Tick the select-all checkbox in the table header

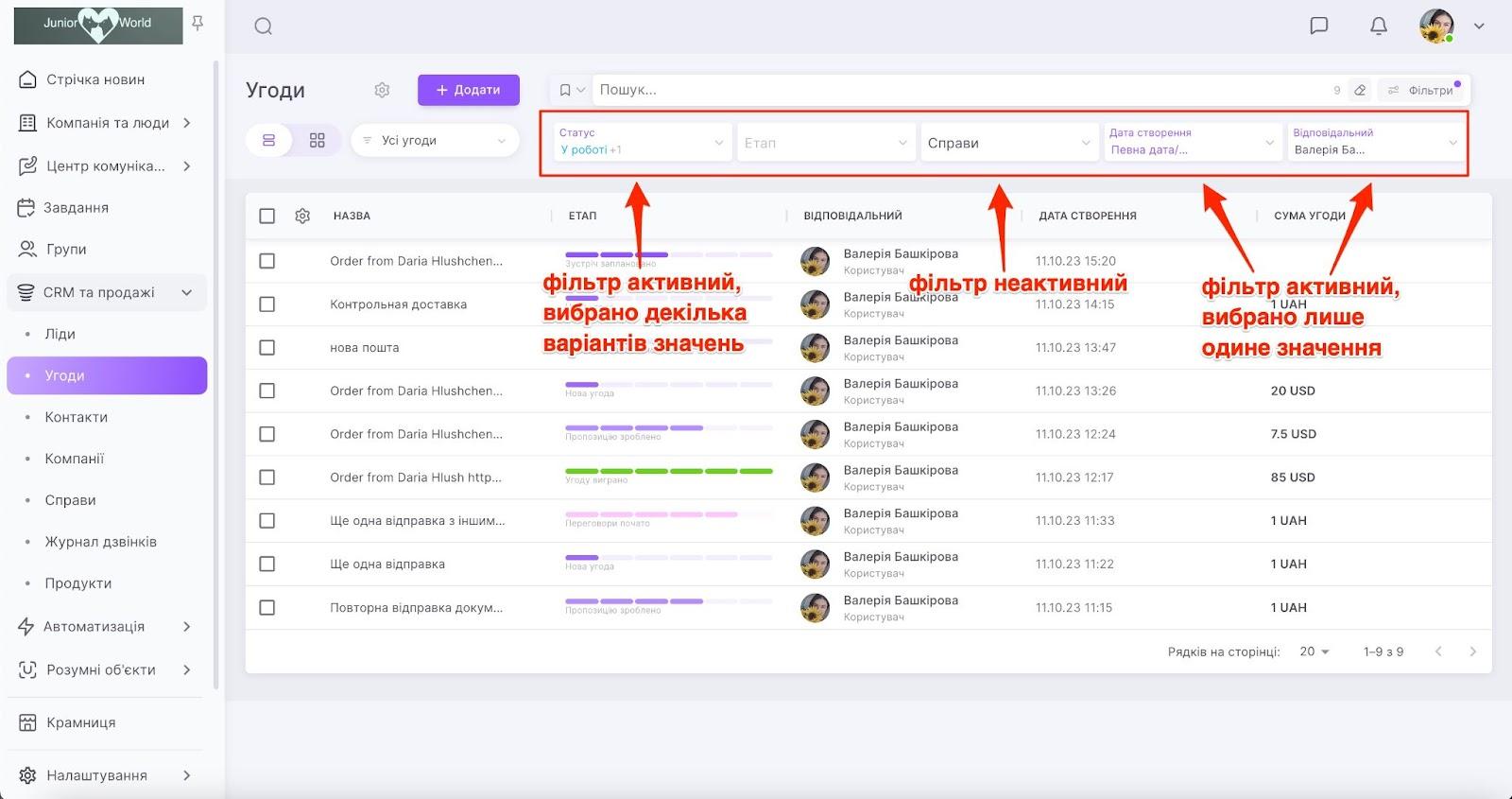(267, 216)
